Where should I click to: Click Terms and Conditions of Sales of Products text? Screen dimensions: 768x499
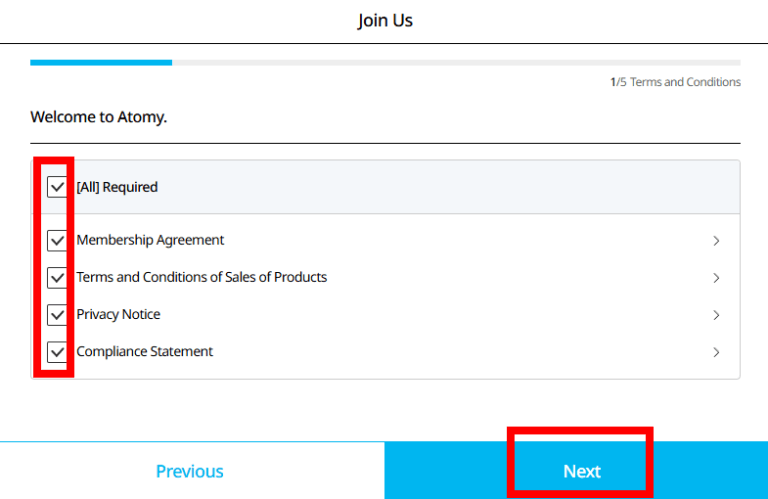pyautogui.click(x=201, y=277)
